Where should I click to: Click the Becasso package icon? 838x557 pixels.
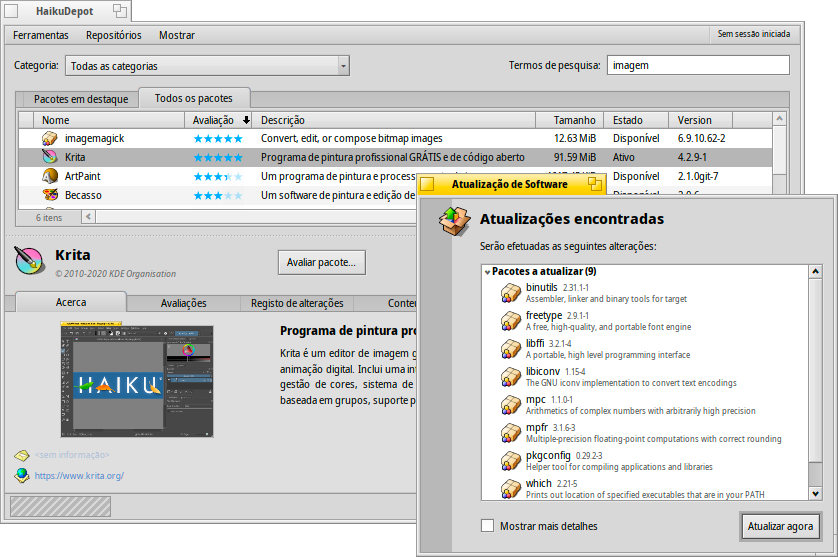point(50,195)
